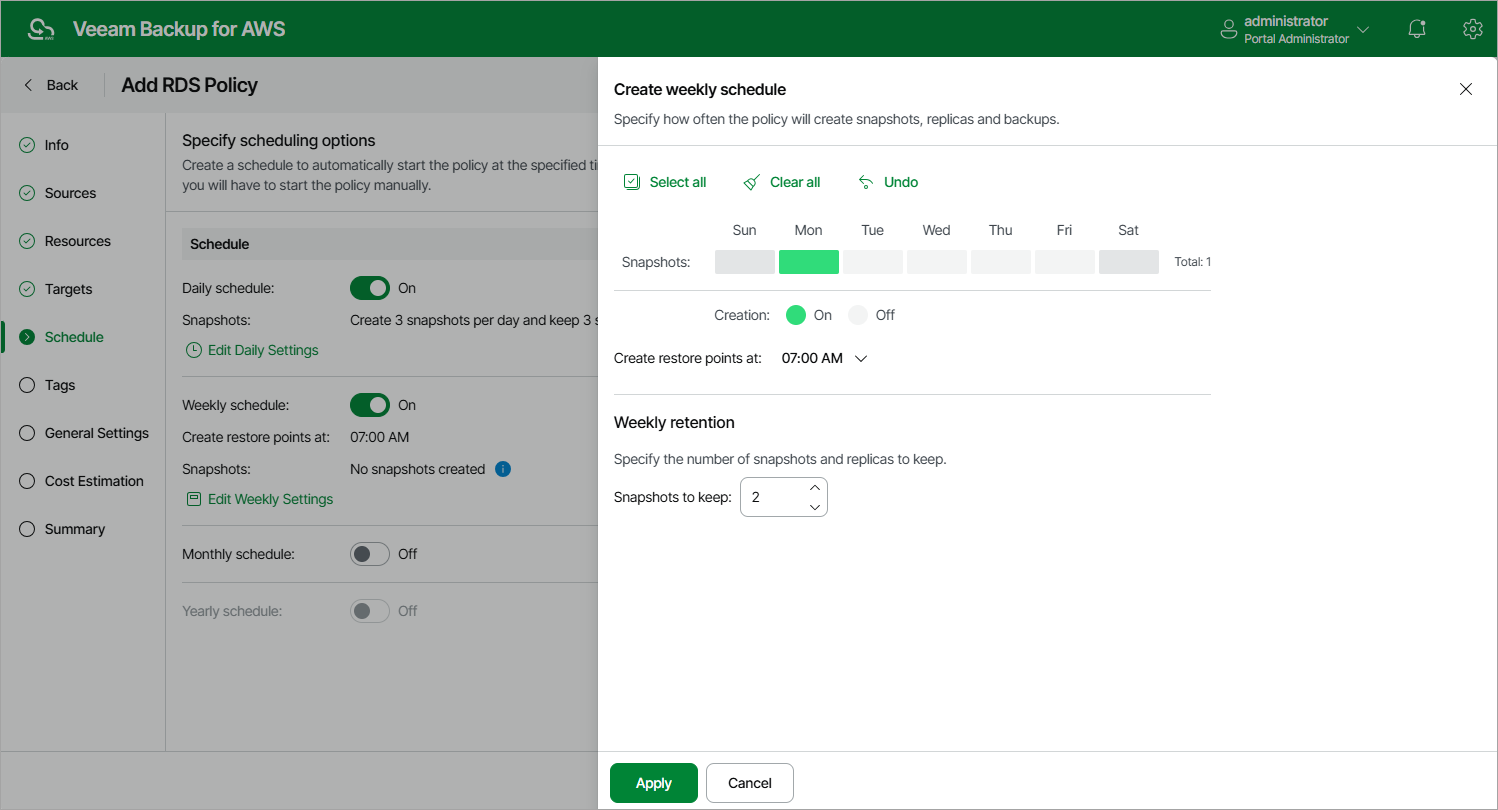Image resolution: width=1498 pixels, height=810 pixels.
Task: Click the calendar icon beside Edit Weekly Settings
Action: [194, 499]
